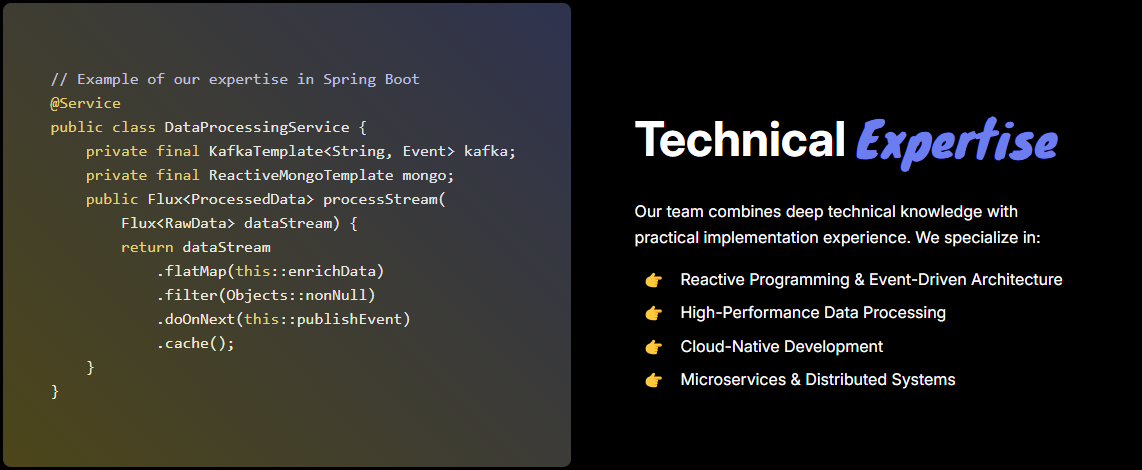Screen dimensions: 1142x470
Task: Click the 'Technical' heading word
Action: (739, 138)
